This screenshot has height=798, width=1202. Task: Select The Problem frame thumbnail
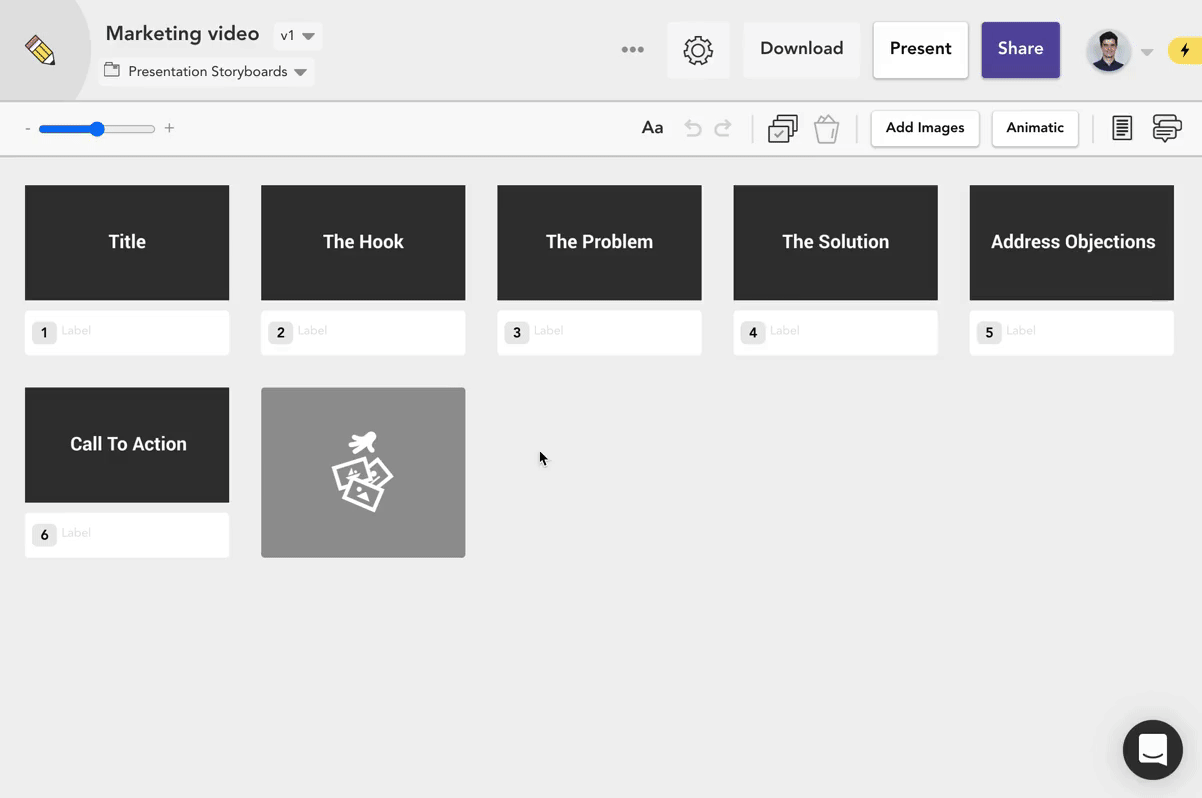(x=599, y=242)
